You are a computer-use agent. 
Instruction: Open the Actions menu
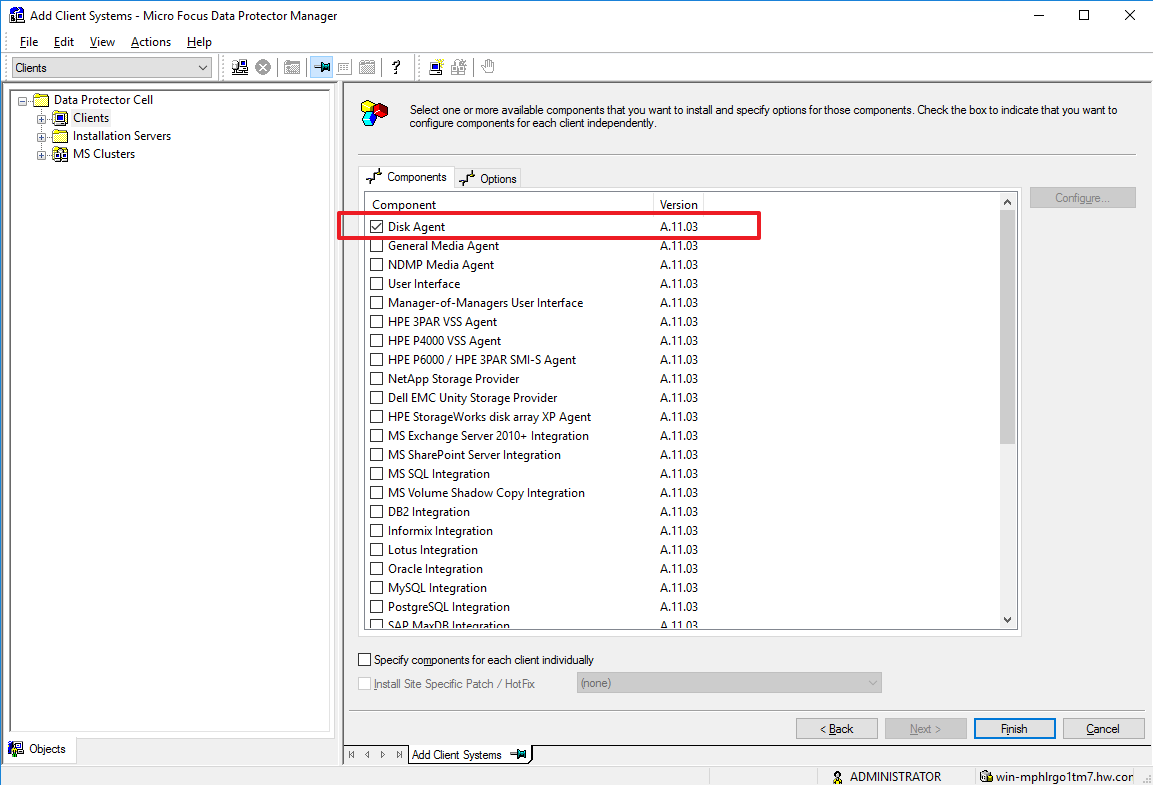[151, 42]
